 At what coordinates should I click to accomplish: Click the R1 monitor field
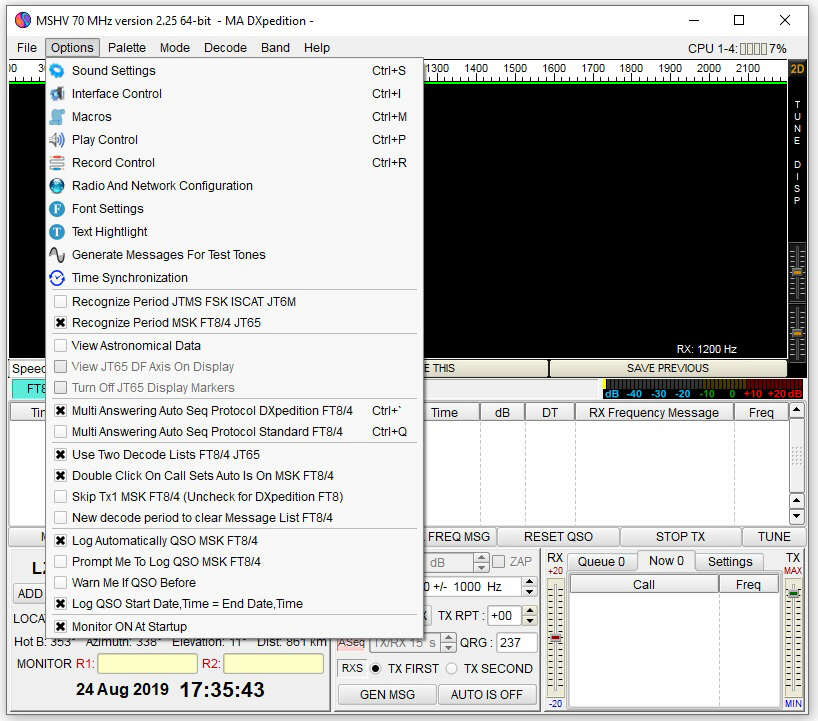147,664
